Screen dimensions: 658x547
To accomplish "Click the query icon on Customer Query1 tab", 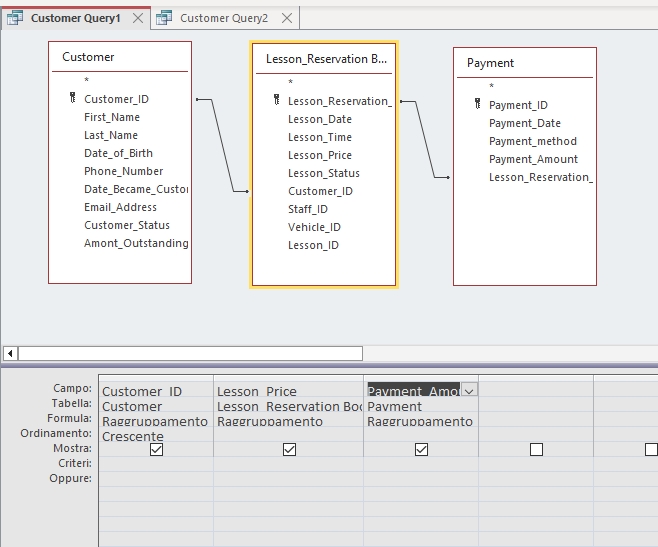I will [x=15, y=18].
